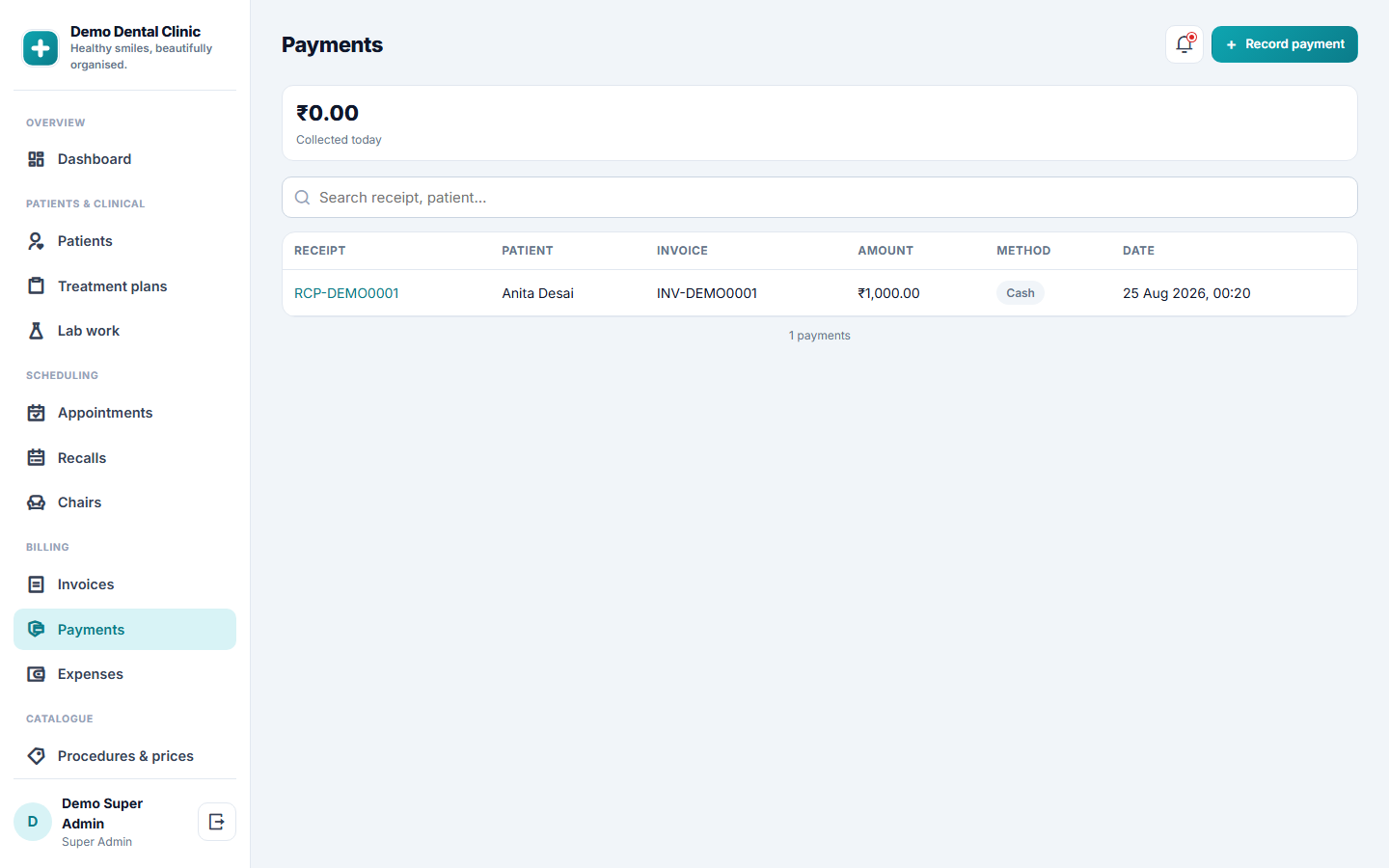Click the Dashboard grid icon
The height and width of the screenshot is (868, 1389).
click(37, 159)
